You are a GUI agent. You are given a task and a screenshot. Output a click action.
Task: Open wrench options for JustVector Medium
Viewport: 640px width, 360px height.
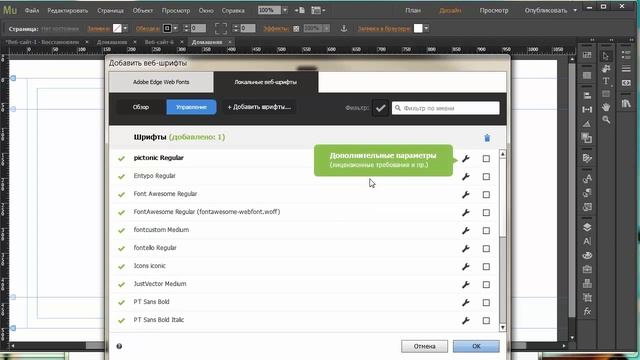point(466,284)
